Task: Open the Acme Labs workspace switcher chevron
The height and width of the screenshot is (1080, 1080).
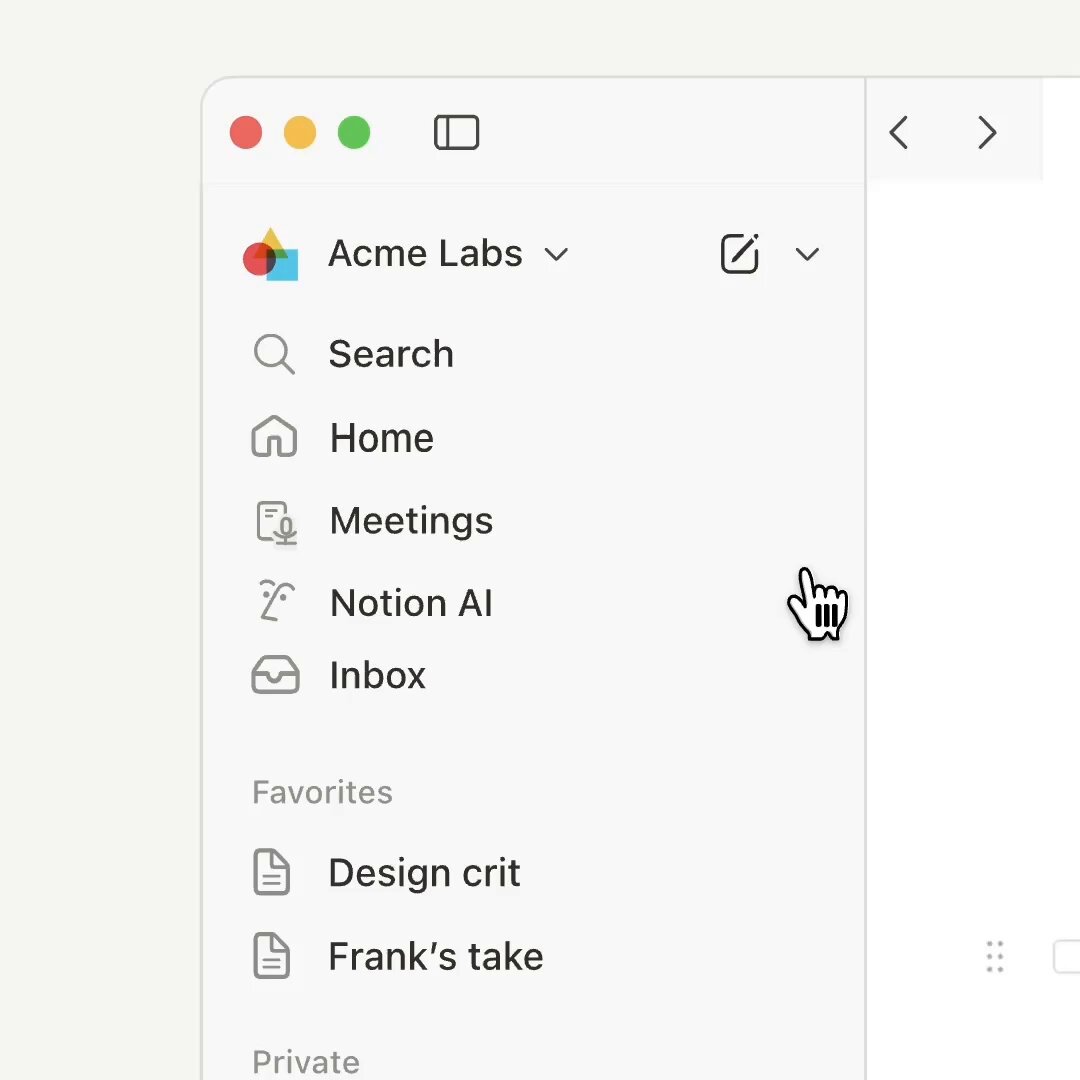Action: point(557,254)
